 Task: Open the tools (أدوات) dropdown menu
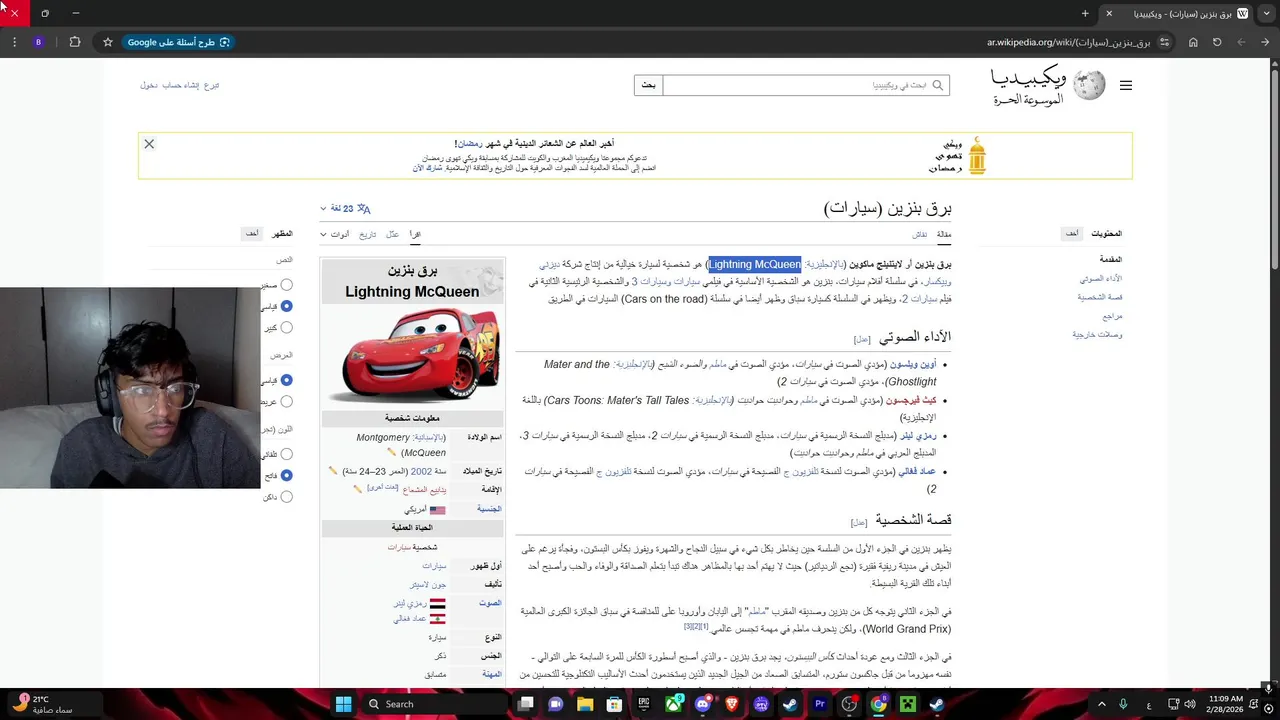pos(335,234)
